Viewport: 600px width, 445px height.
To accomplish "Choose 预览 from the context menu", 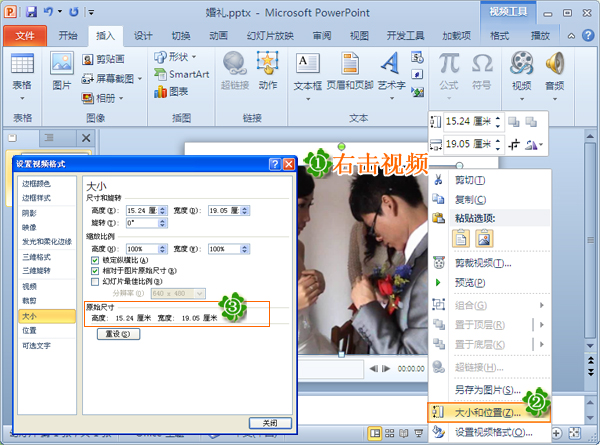I will click(x=490, y=282).
